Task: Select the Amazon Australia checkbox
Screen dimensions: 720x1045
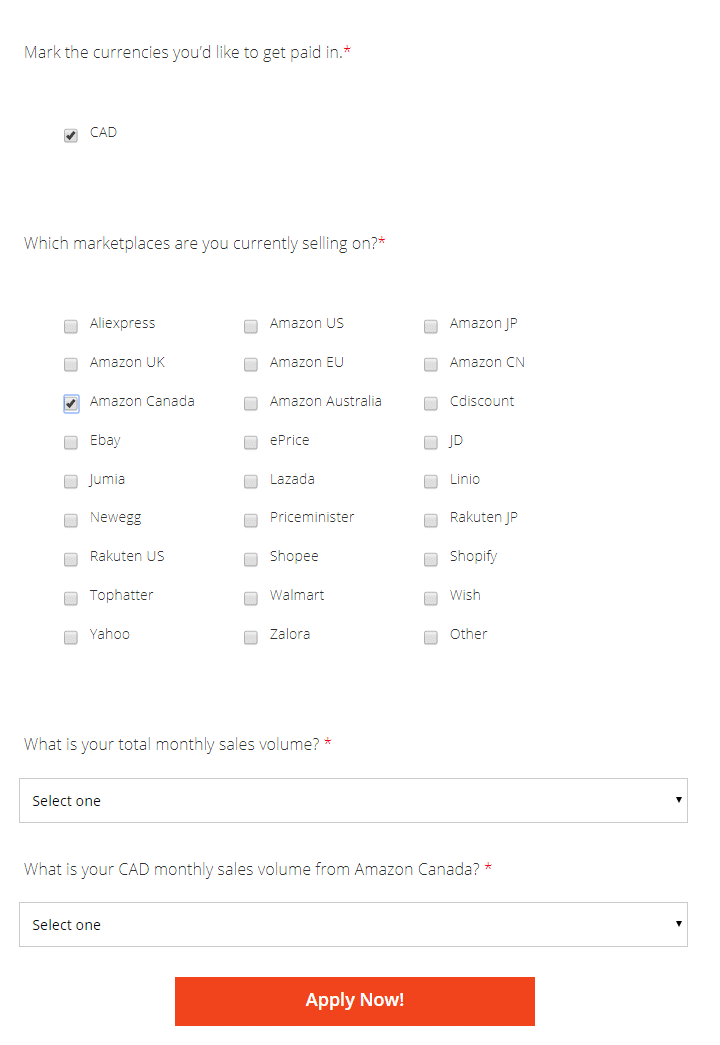Action: (250, 403)
